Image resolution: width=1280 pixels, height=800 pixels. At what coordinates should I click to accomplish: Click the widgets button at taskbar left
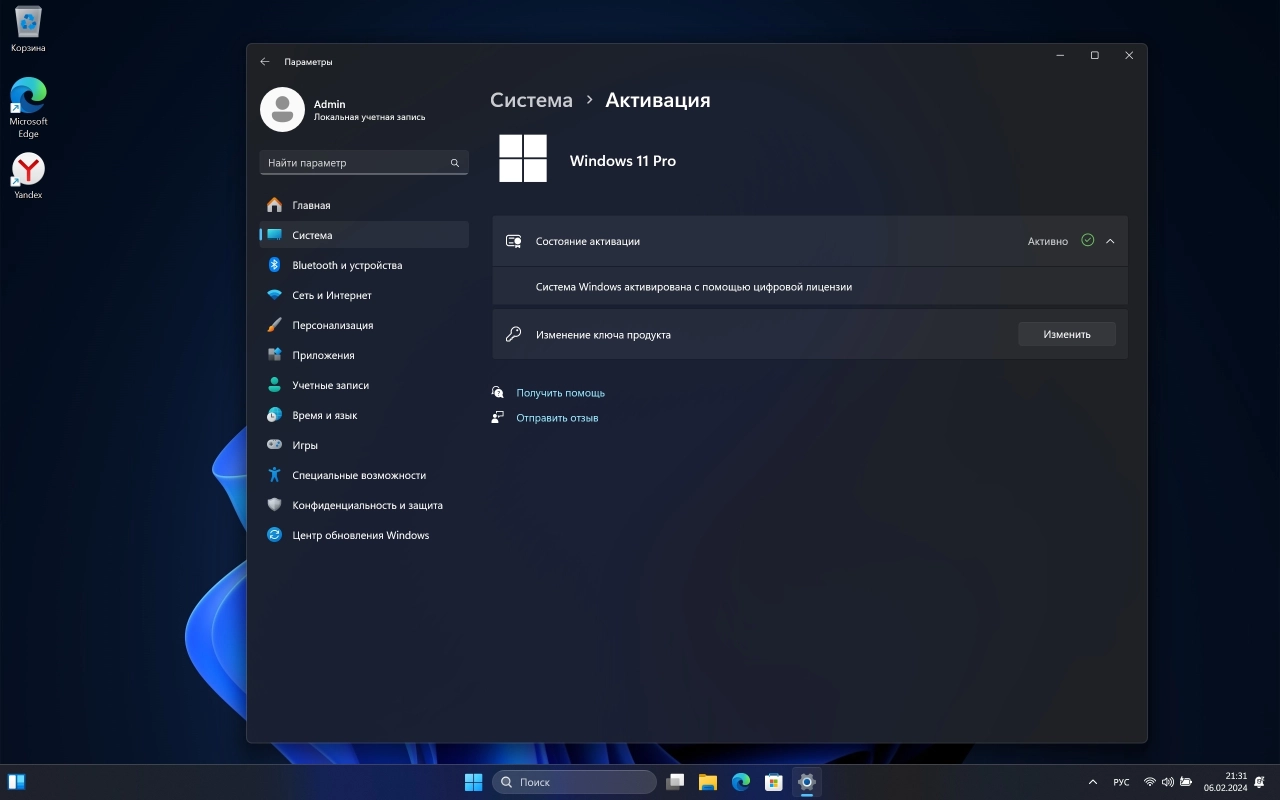16,782
